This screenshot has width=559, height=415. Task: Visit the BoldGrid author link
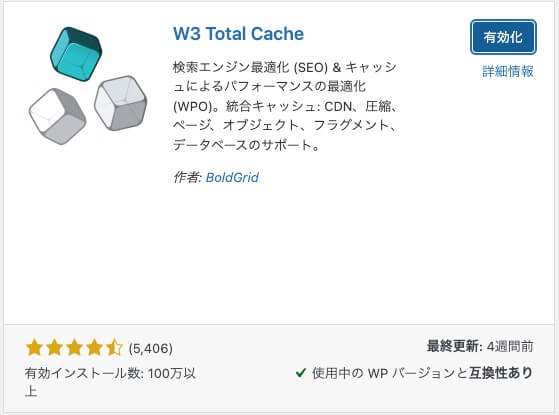click(232, 177)
